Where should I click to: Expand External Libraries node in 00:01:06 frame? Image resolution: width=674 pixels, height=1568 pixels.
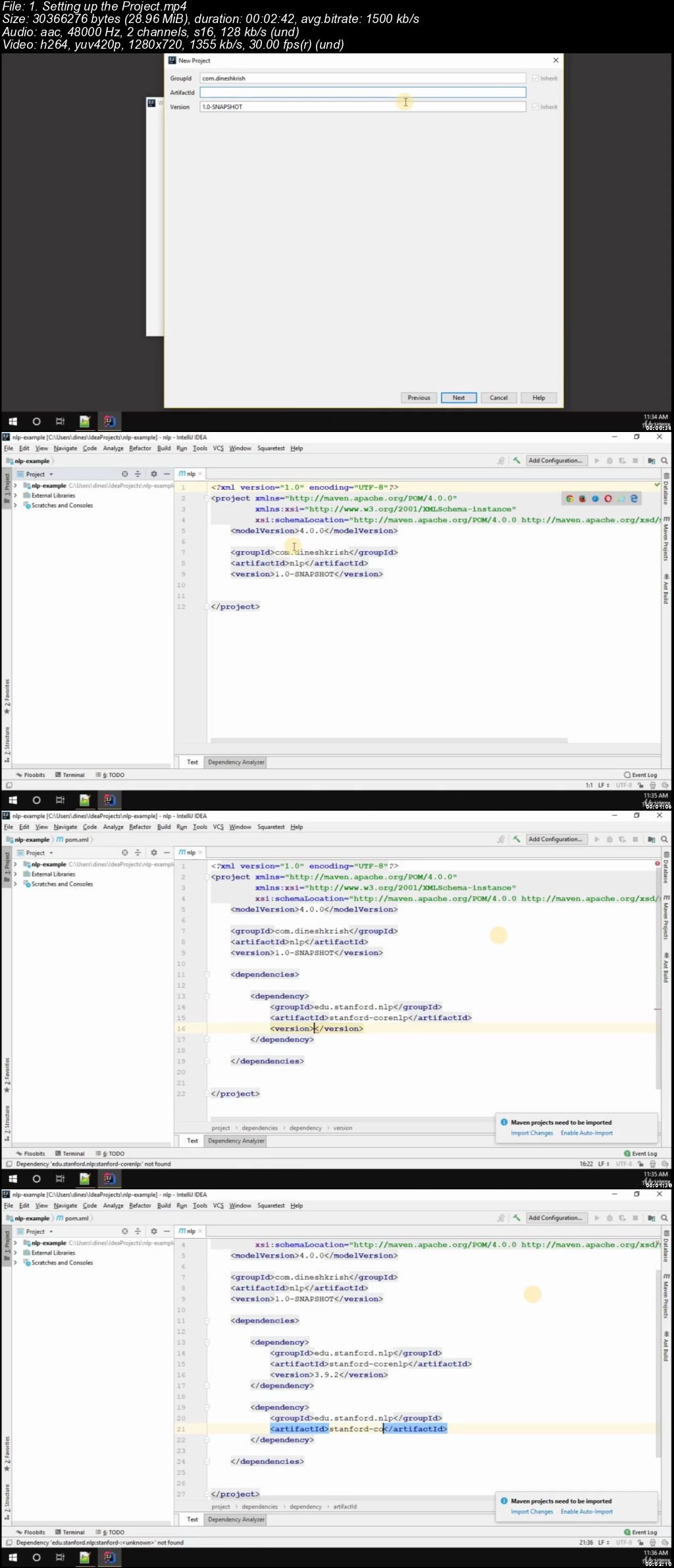[x=15, y=496]
